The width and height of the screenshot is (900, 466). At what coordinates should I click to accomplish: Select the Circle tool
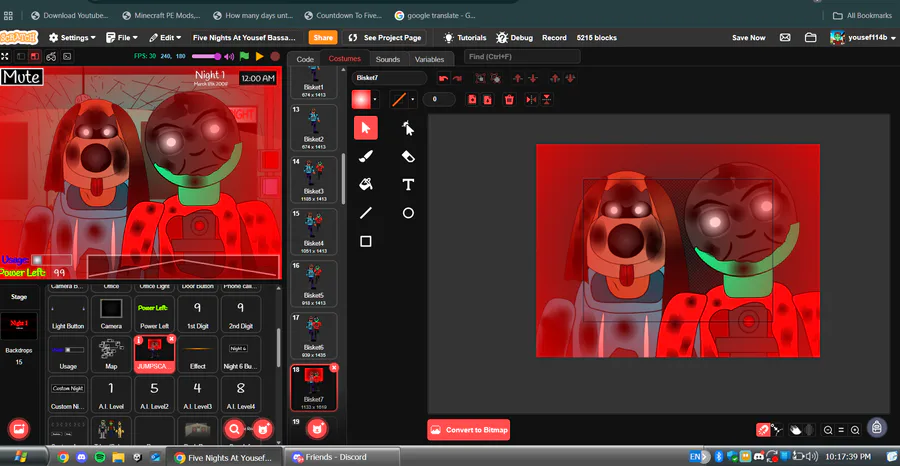coord(408,213)
